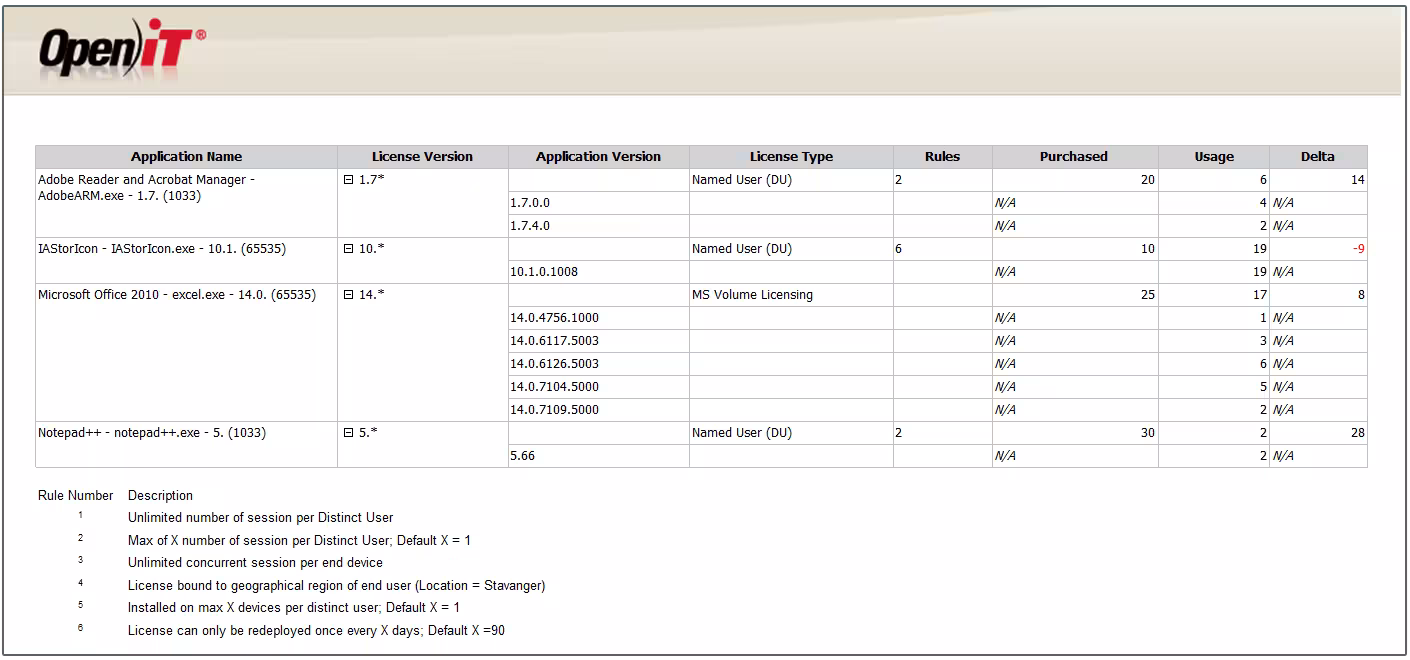Click Named User (DU) in Adobe row

pos(742,180)
